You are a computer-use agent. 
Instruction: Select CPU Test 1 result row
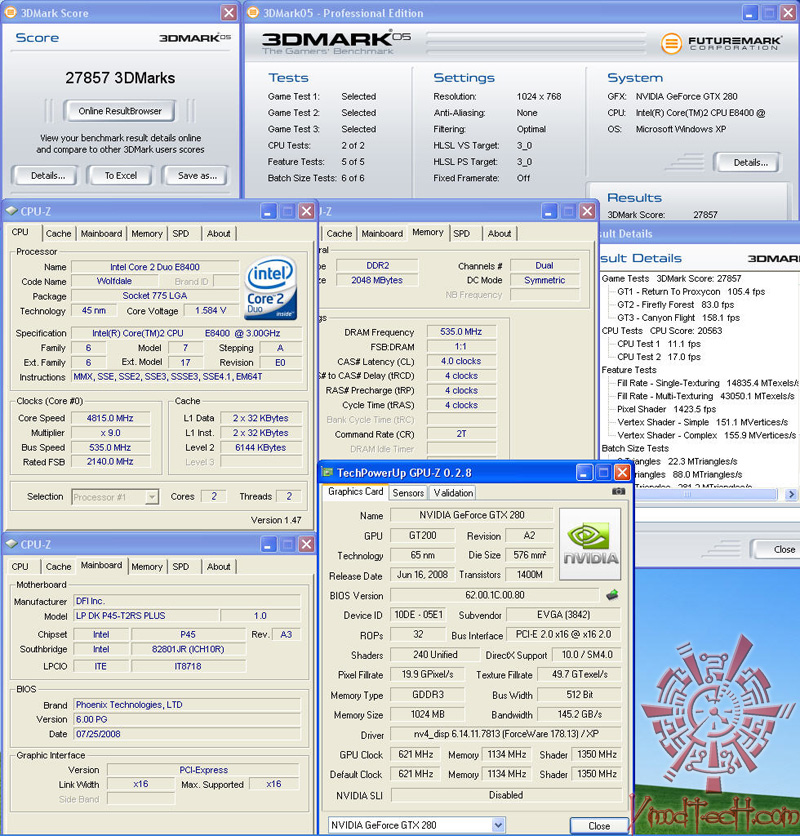click(659, 344)
